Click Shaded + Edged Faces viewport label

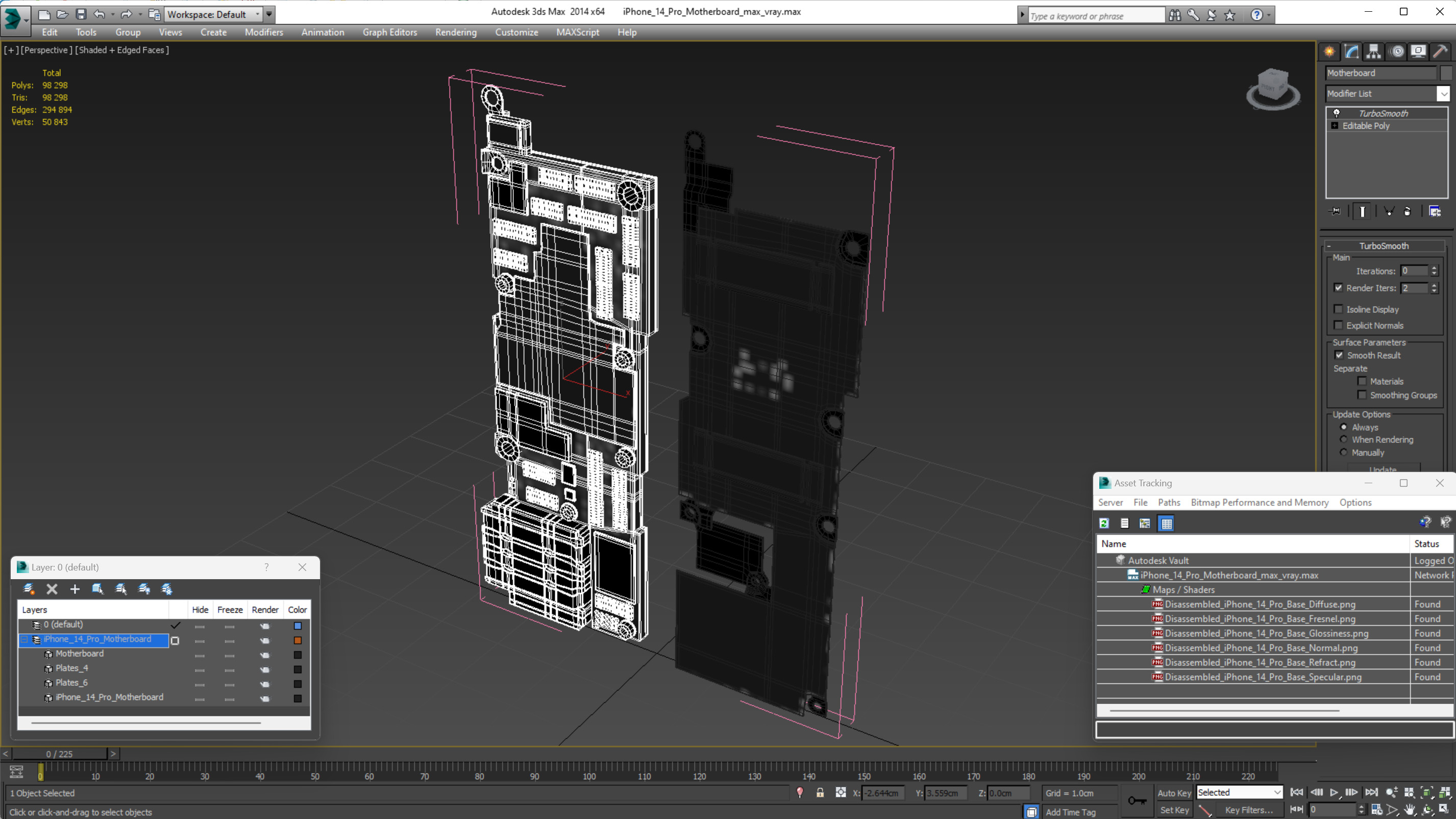[x=122, y=49]
